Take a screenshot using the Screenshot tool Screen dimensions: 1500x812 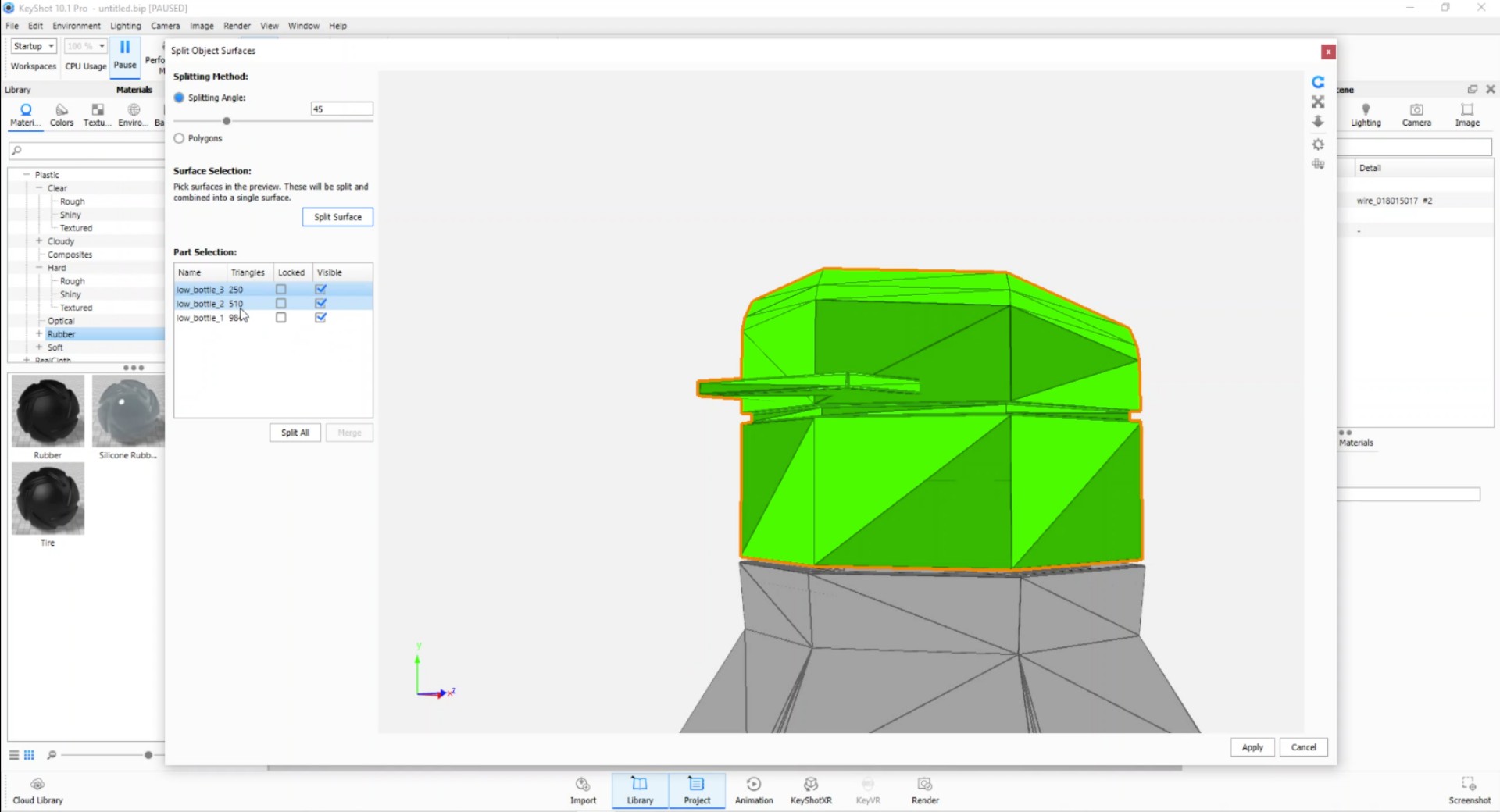[x=1468, y=790]
